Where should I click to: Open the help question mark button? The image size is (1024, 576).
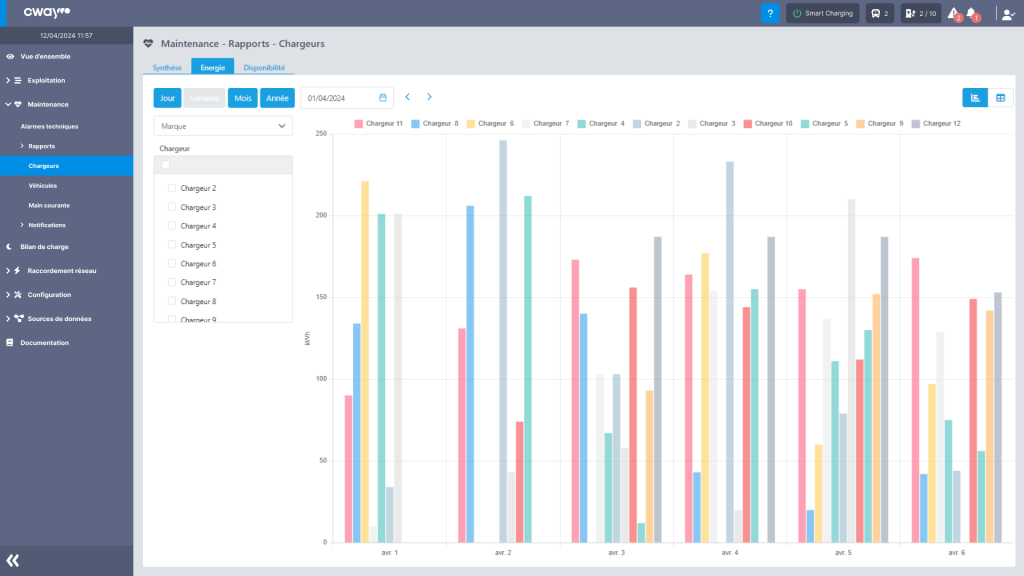point(770,13)
